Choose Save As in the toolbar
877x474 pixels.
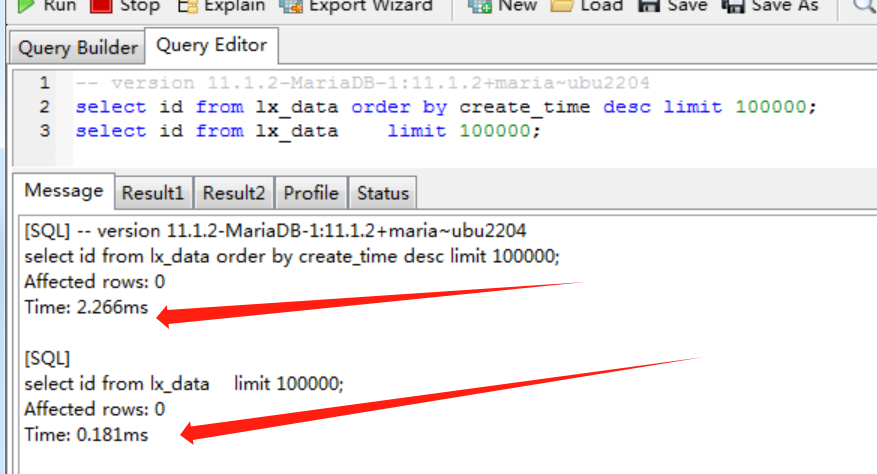click(x=770, y=6)
